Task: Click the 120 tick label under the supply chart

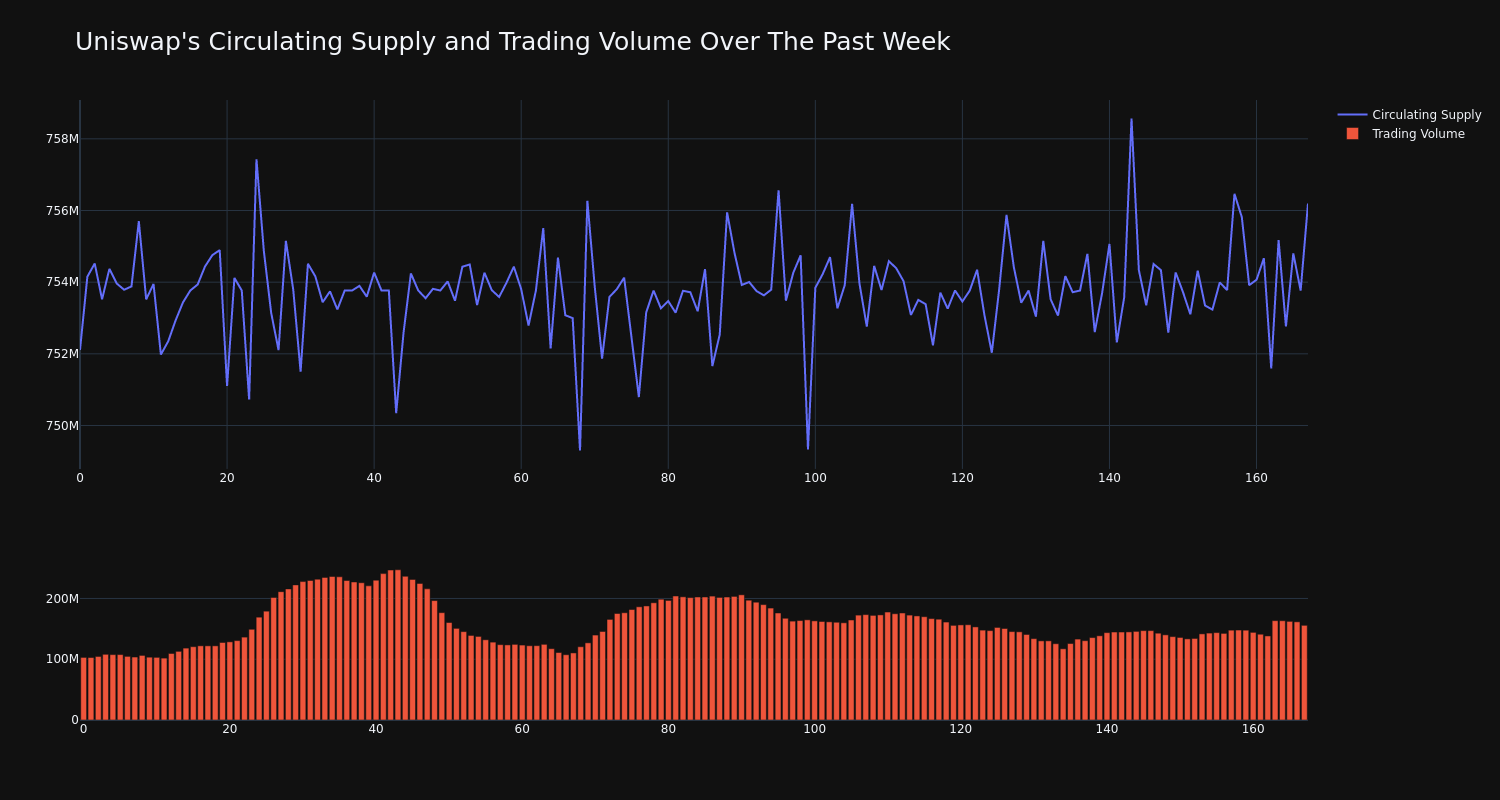Action: coord(962,478)
